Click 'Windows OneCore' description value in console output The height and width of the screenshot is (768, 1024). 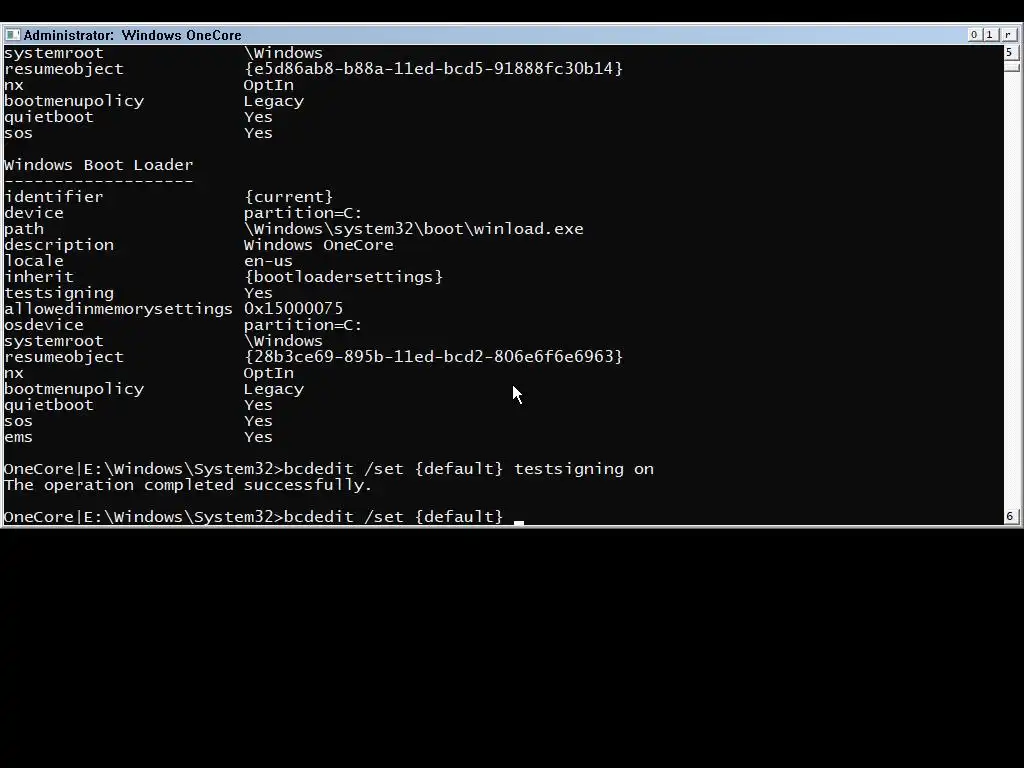point(319,245)
